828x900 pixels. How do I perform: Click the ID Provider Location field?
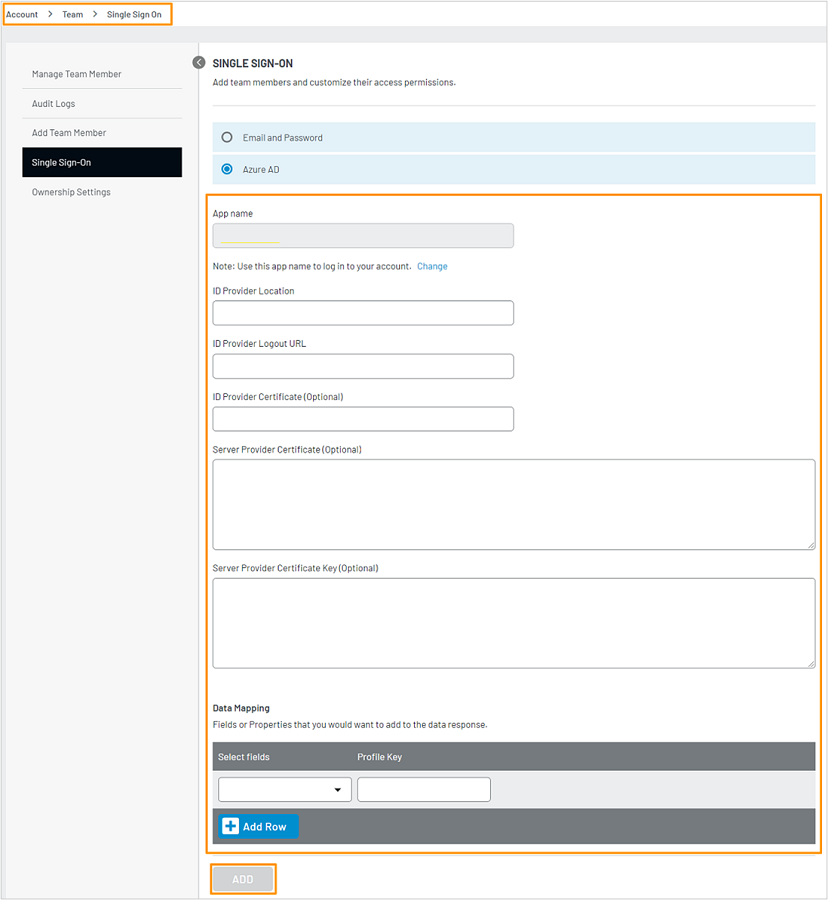point(362,312)
